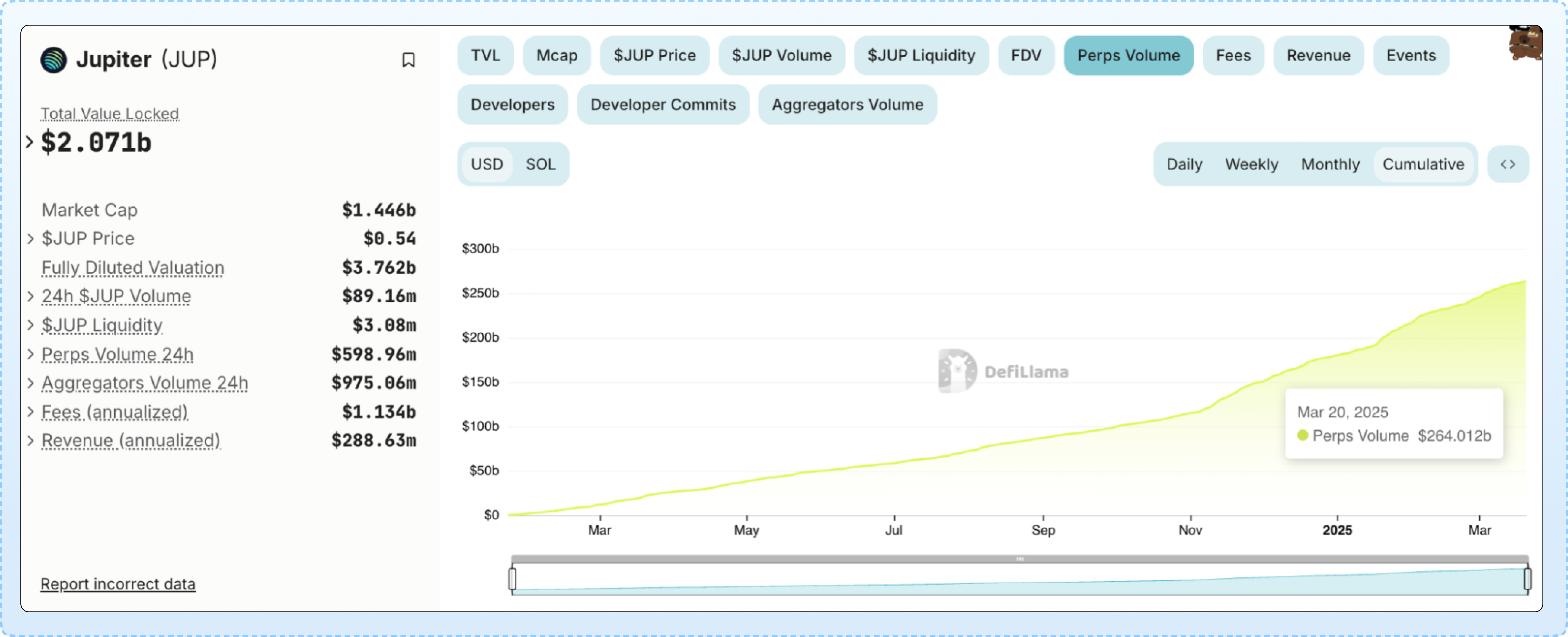Toggle the TVL chart series
The image size is (1568, 637).
[485, 55]
